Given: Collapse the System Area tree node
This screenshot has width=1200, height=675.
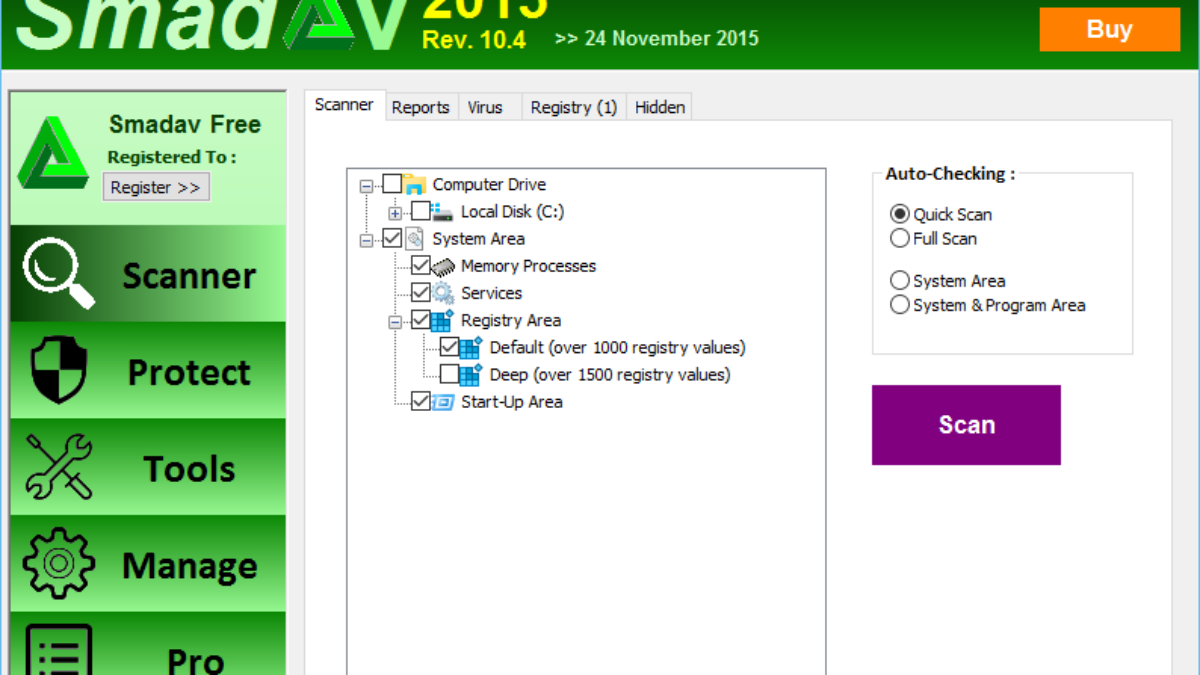Looking at the screenshot, I should click(367, 240).
